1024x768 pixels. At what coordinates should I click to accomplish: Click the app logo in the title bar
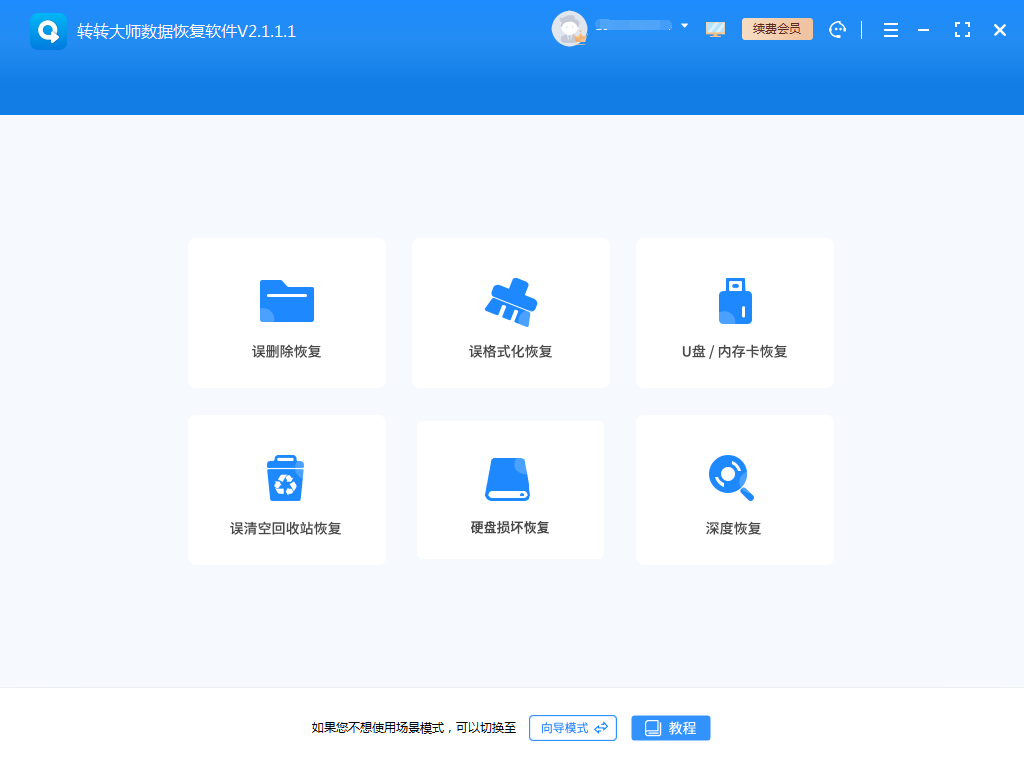(48, 31)
